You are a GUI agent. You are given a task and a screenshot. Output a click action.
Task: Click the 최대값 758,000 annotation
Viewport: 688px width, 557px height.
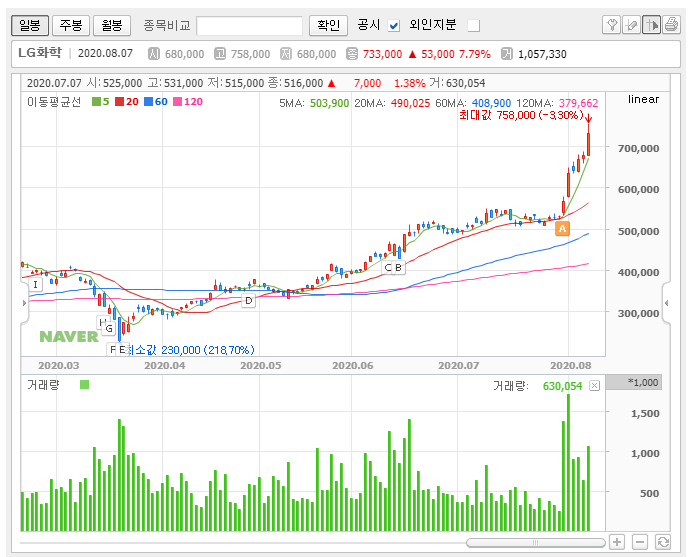point(521,115)
